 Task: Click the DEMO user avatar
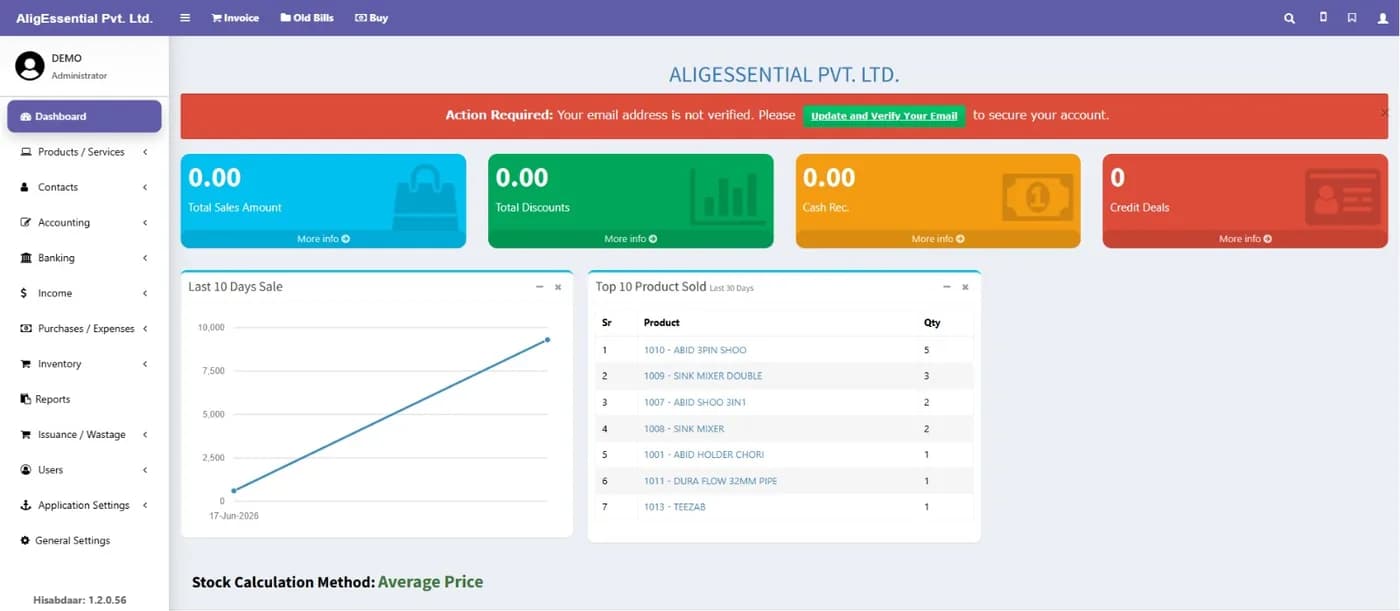[x=30, y=66]
